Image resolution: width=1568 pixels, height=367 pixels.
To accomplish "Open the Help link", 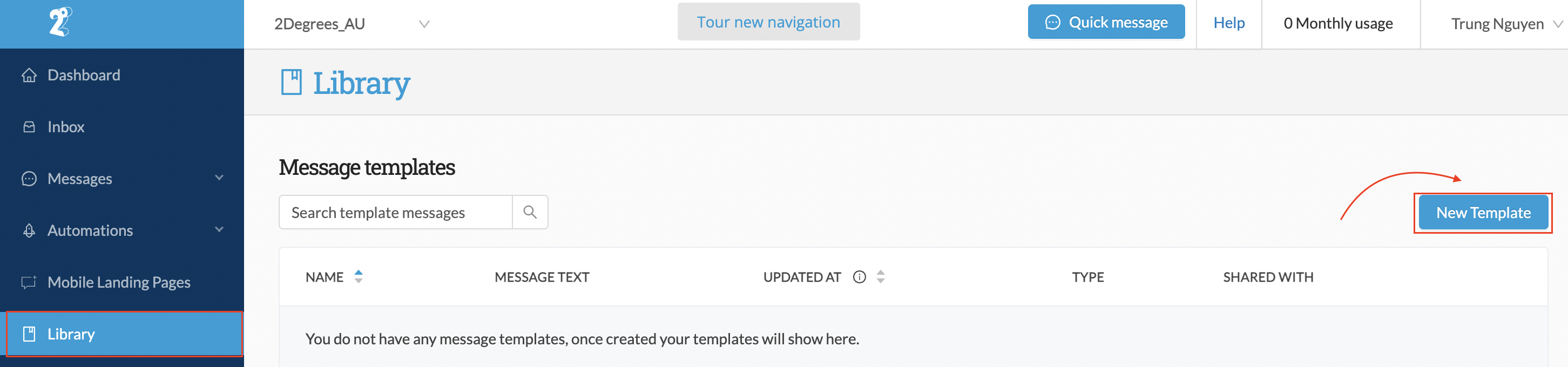I will (1229, 23).
